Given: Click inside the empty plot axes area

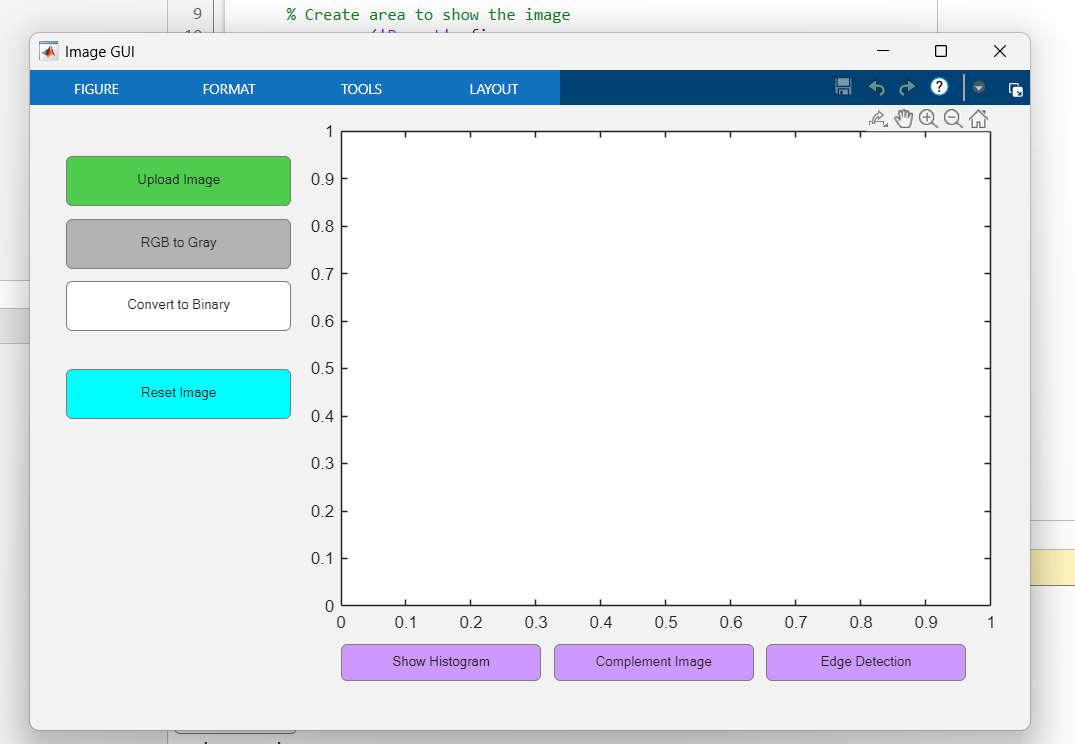Looking at the screenshot, I should point(665,370).
